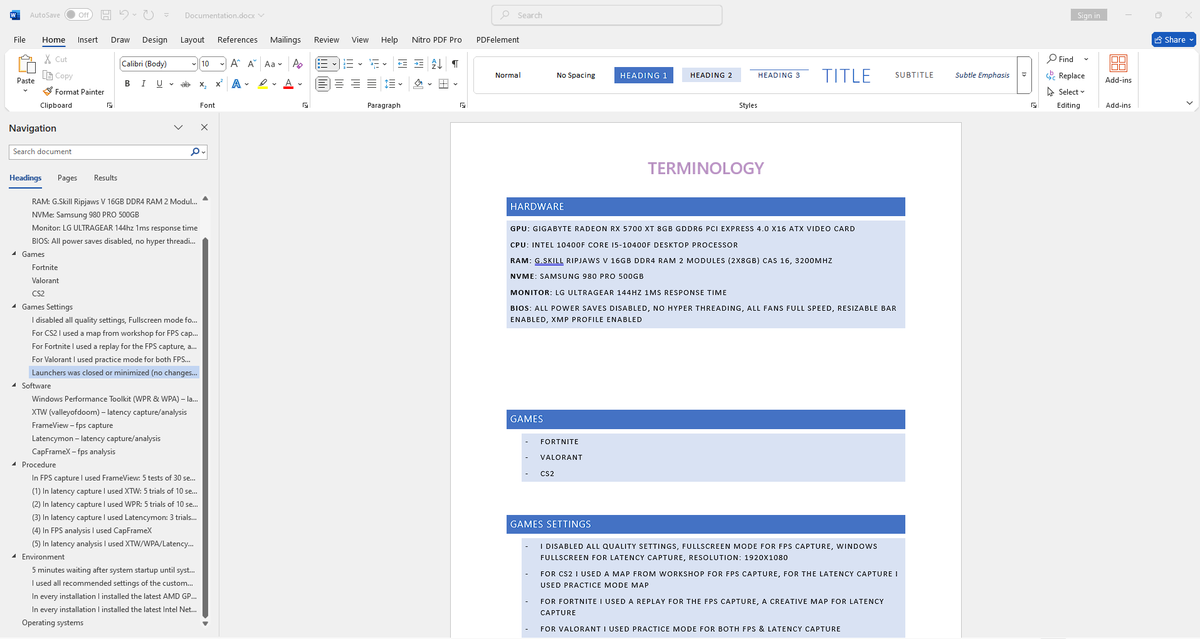Open Text Effects and Typography

(x=237, y=84)
